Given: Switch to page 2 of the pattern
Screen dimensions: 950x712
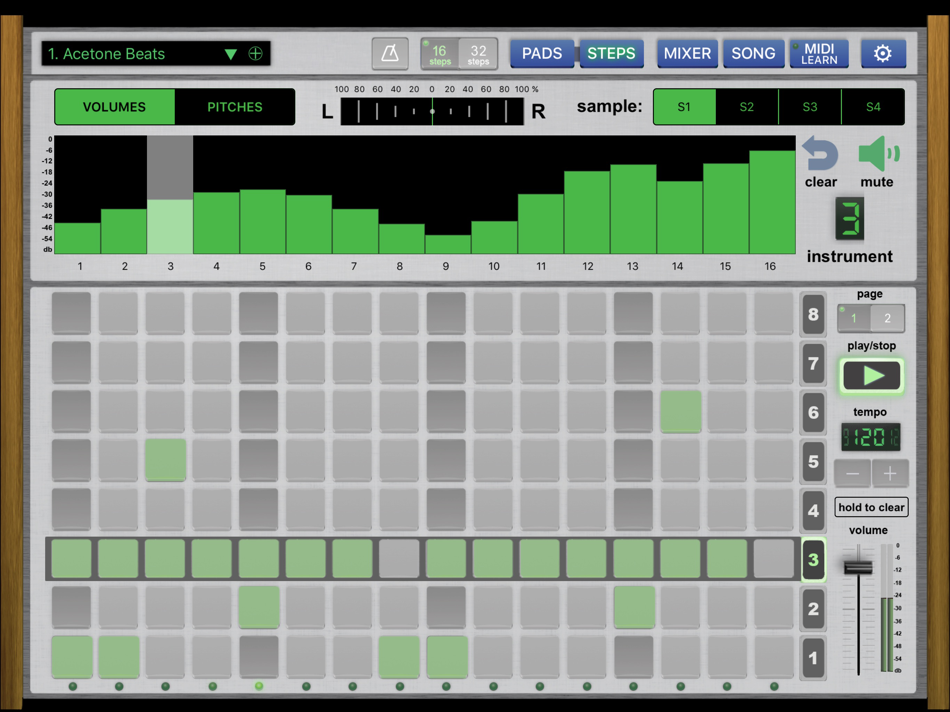Looking at the screenshot, I should pyautogui.click(x=887, y=317).
